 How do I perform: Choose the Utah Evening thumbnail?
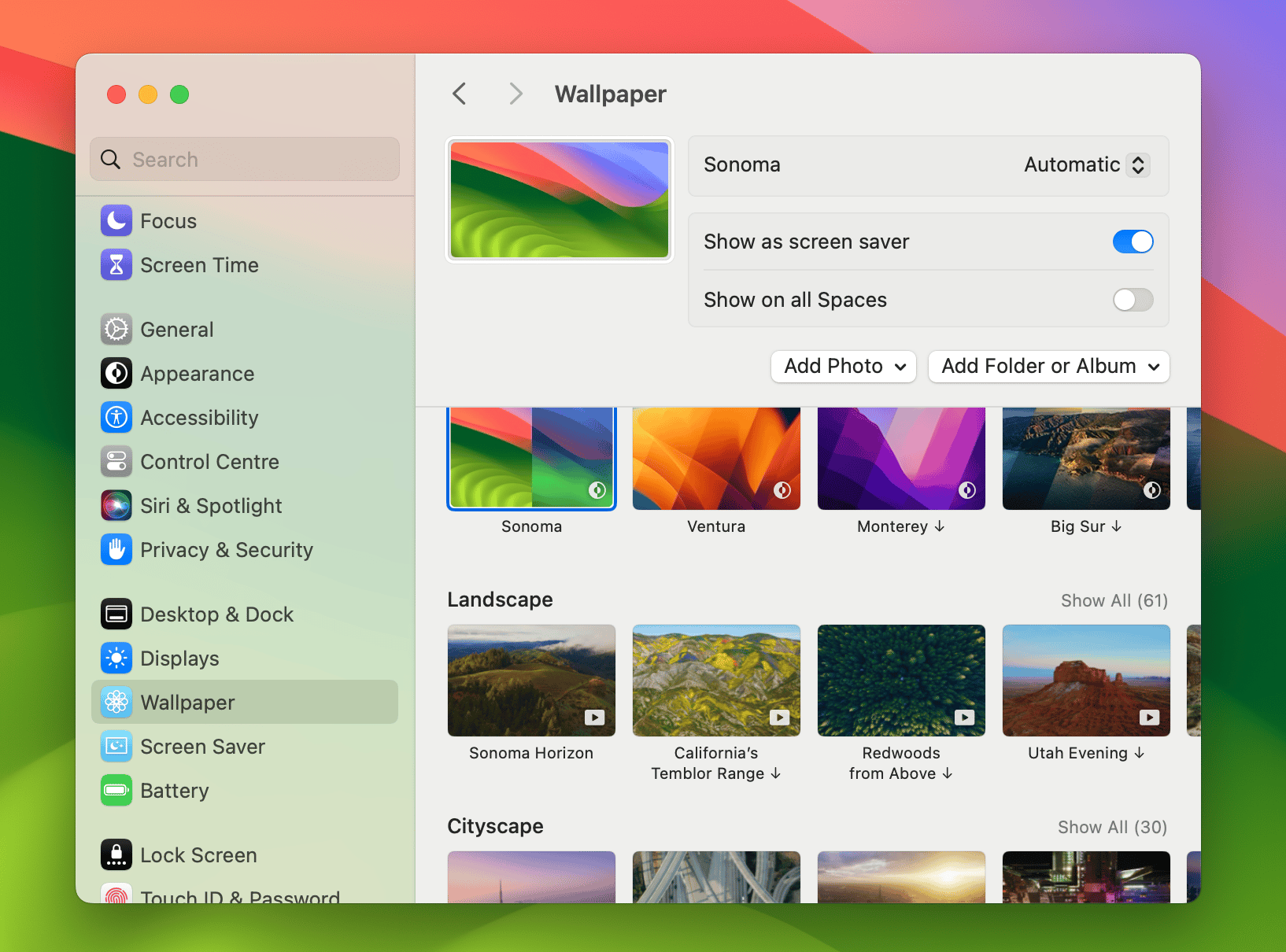pyautogui.click(x=1086, y=681)
